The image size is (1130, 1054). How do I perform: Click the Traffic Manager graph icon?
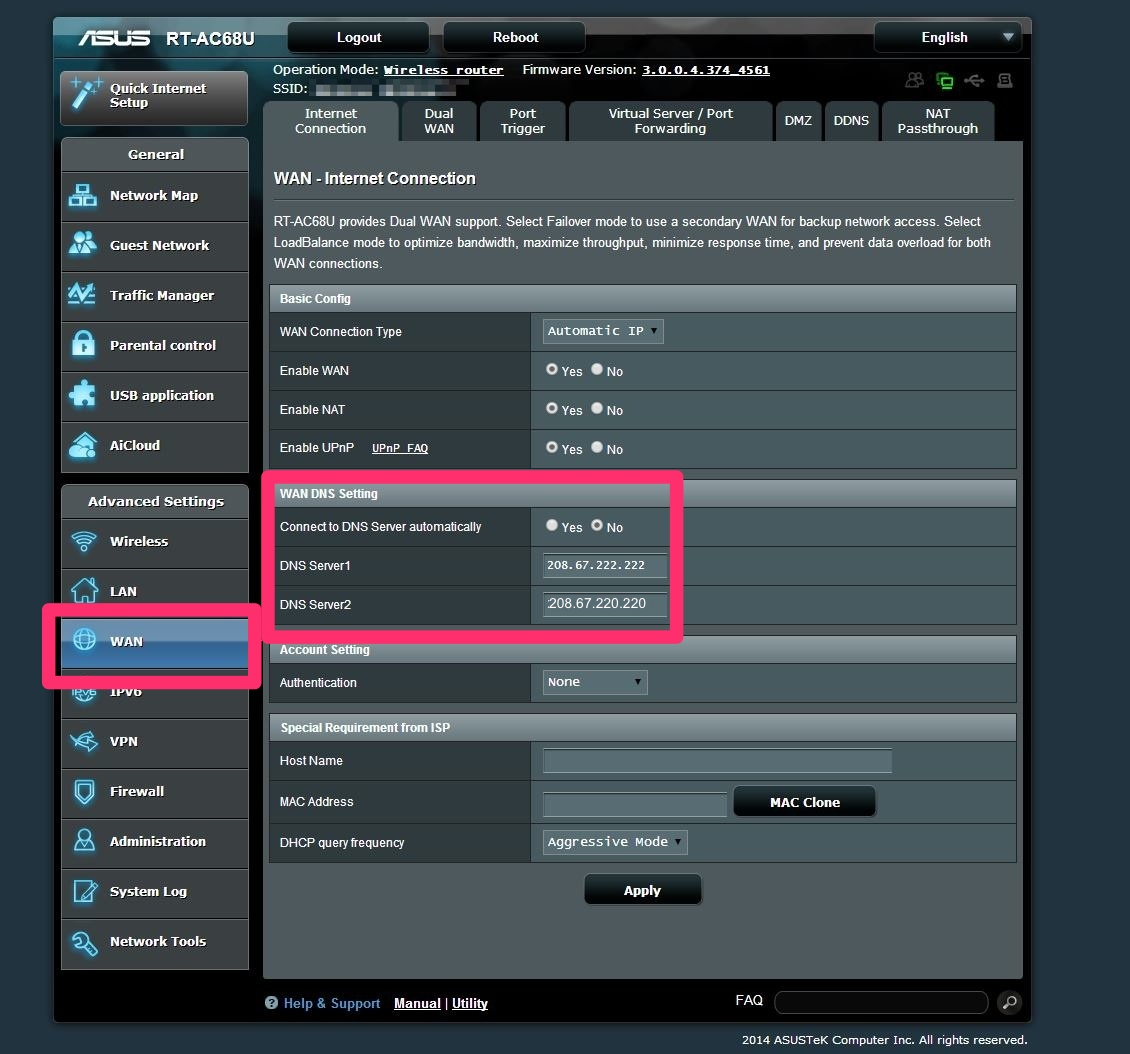click(82, 295)
